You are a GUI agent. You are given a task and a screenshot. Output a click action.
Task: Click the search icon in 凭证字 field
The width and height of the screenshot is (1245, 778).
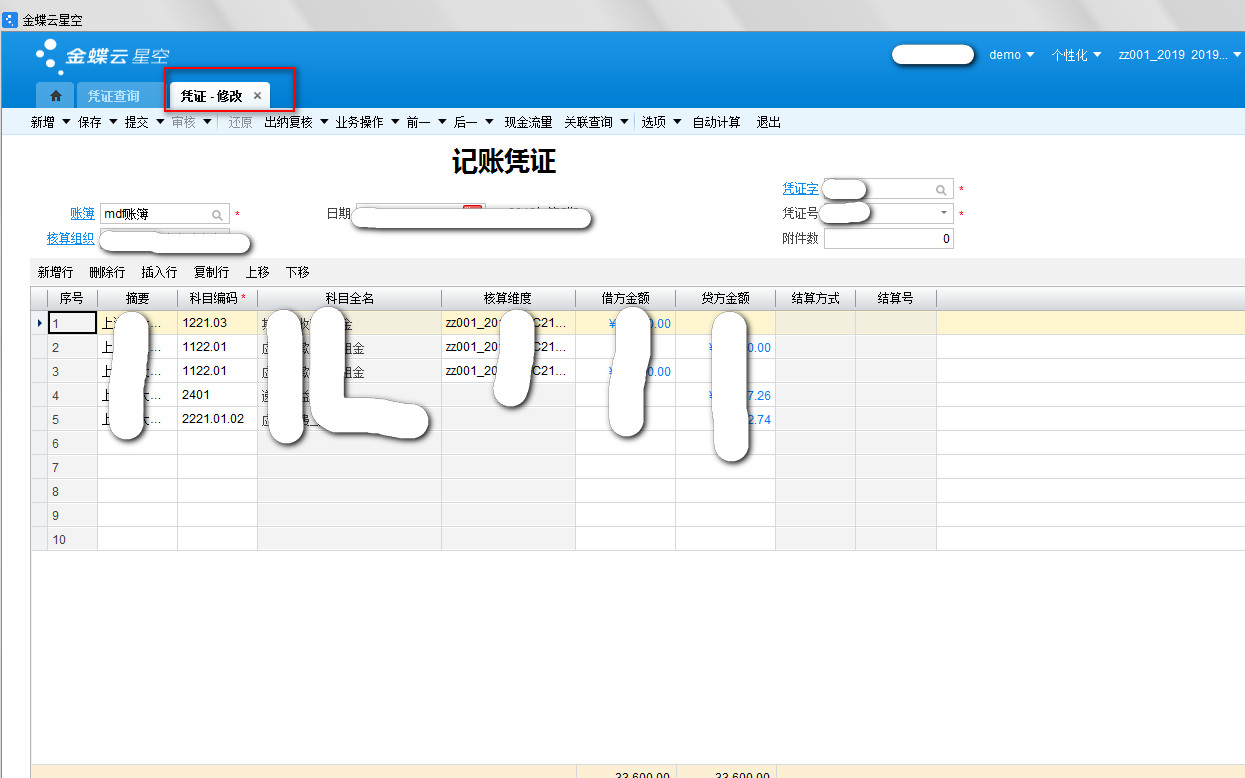point(941,189)
